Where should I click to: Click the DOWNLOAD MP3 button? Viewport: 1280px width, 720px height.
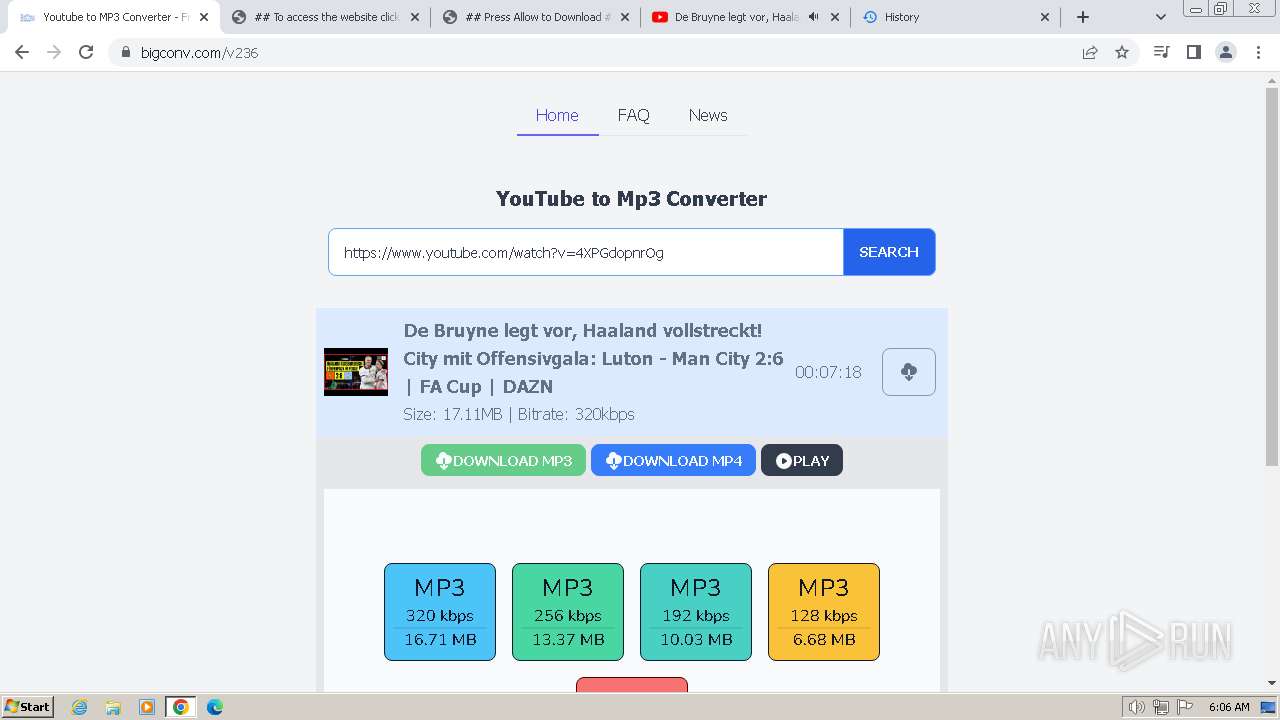[503, 460]
